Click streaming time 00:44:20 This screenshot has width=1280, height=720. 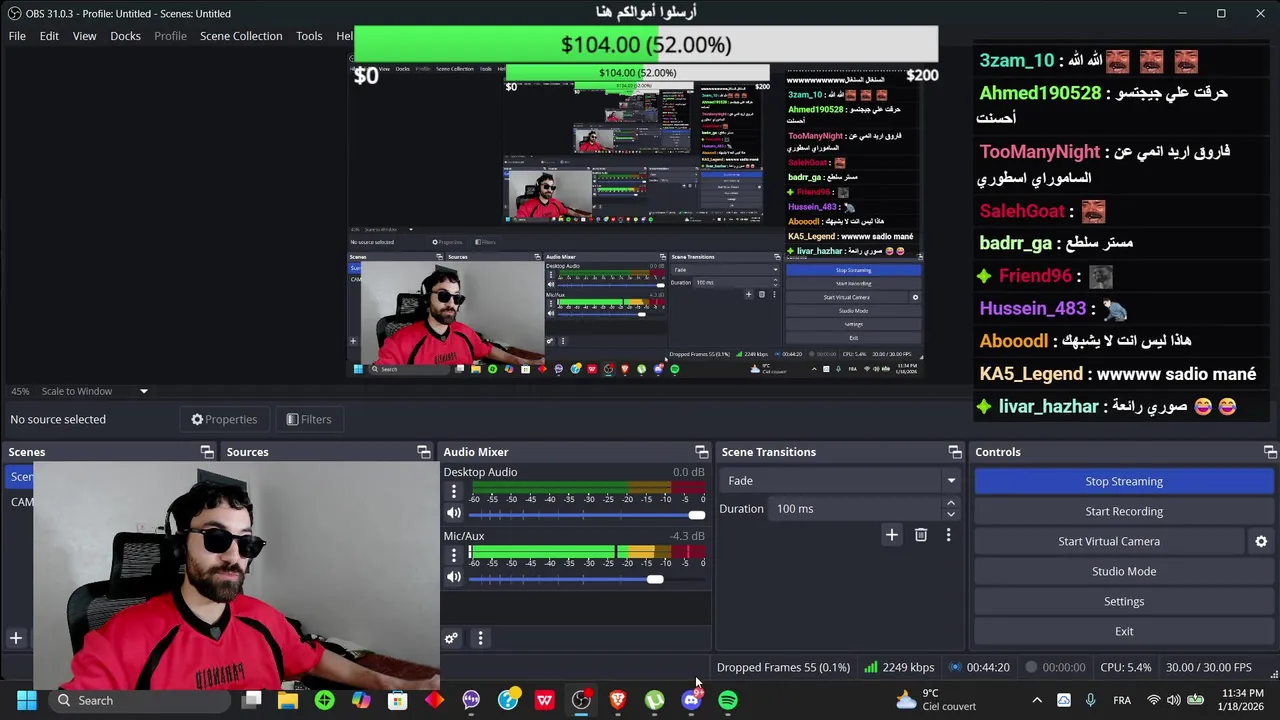click(979, 667)
